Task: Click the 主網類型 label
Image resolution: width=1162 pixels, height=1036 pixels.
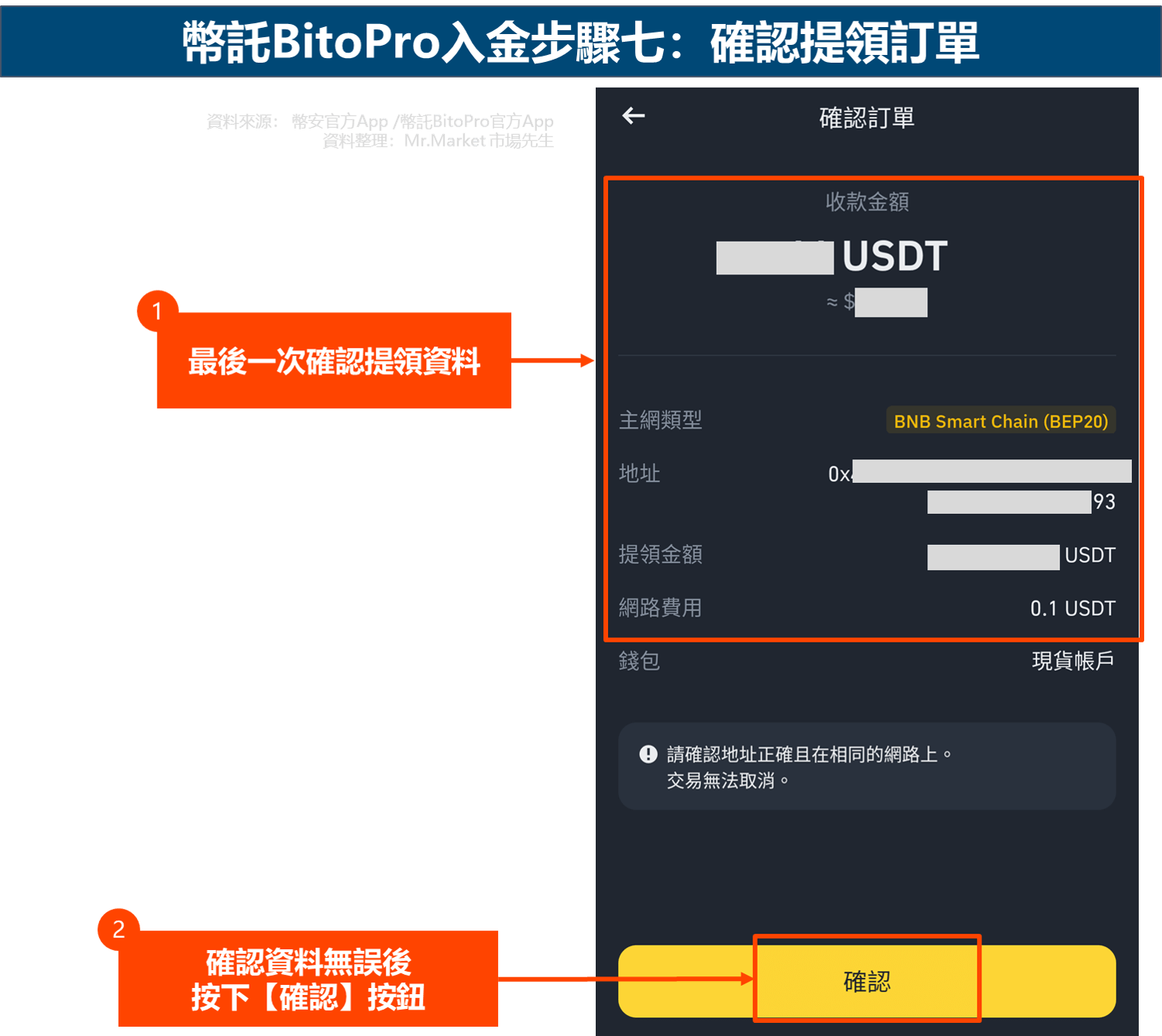Action: 660,420
